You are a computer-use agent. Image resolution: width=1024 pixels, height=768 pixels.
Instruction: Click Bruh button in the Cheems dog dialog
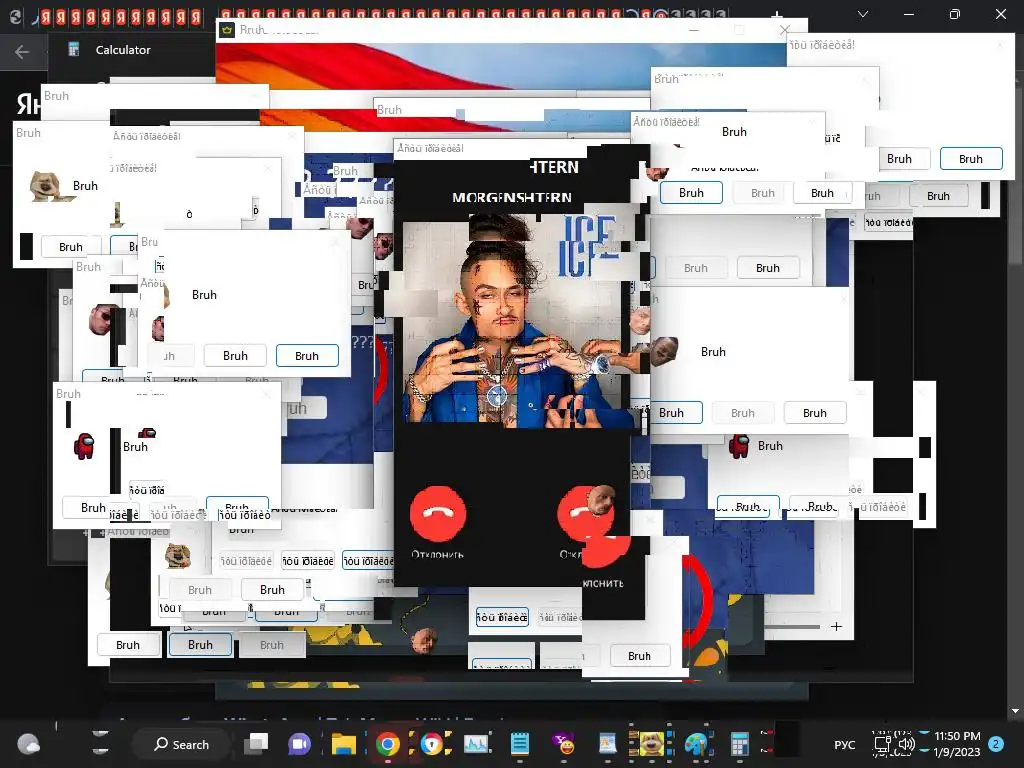[x=71, y=247]
